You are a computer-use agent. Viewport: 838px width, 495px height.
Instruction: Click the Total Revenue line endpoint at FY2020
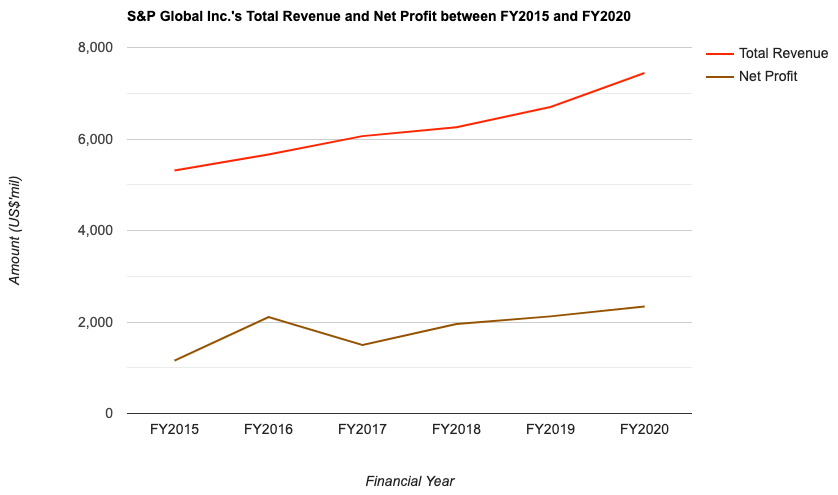click(644, 73)
